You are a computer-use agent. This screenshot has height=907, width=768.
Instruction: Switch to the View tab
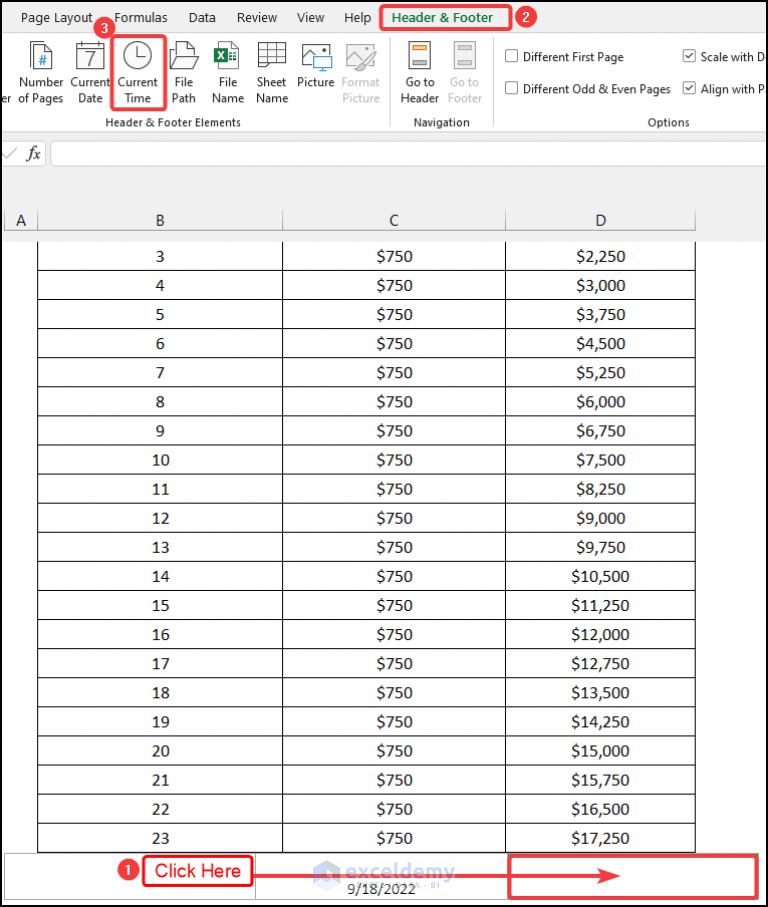pos(311,17)
